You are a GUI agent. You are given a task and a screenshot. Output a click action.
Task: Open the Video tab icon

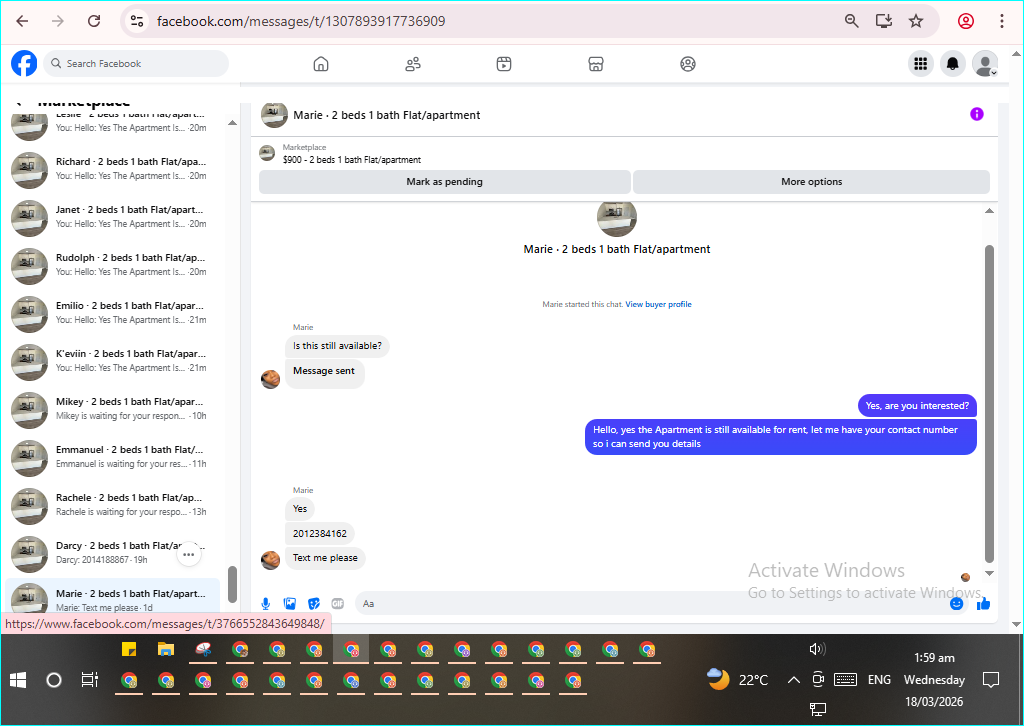[x=504, y=64]
